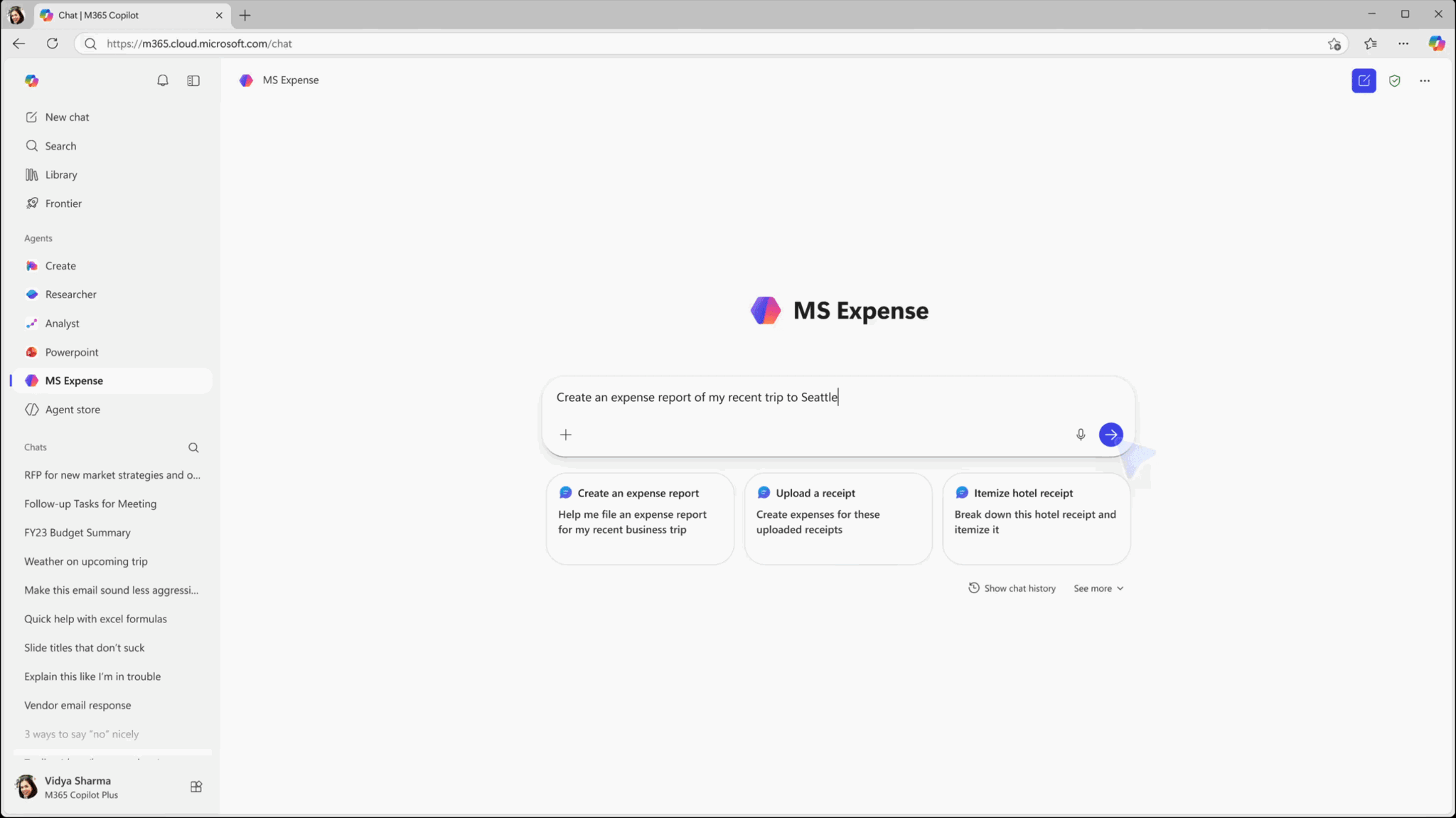Open the shield protection icon
This screenshot has height=818, width=1456.
(x=1394, y=80)
